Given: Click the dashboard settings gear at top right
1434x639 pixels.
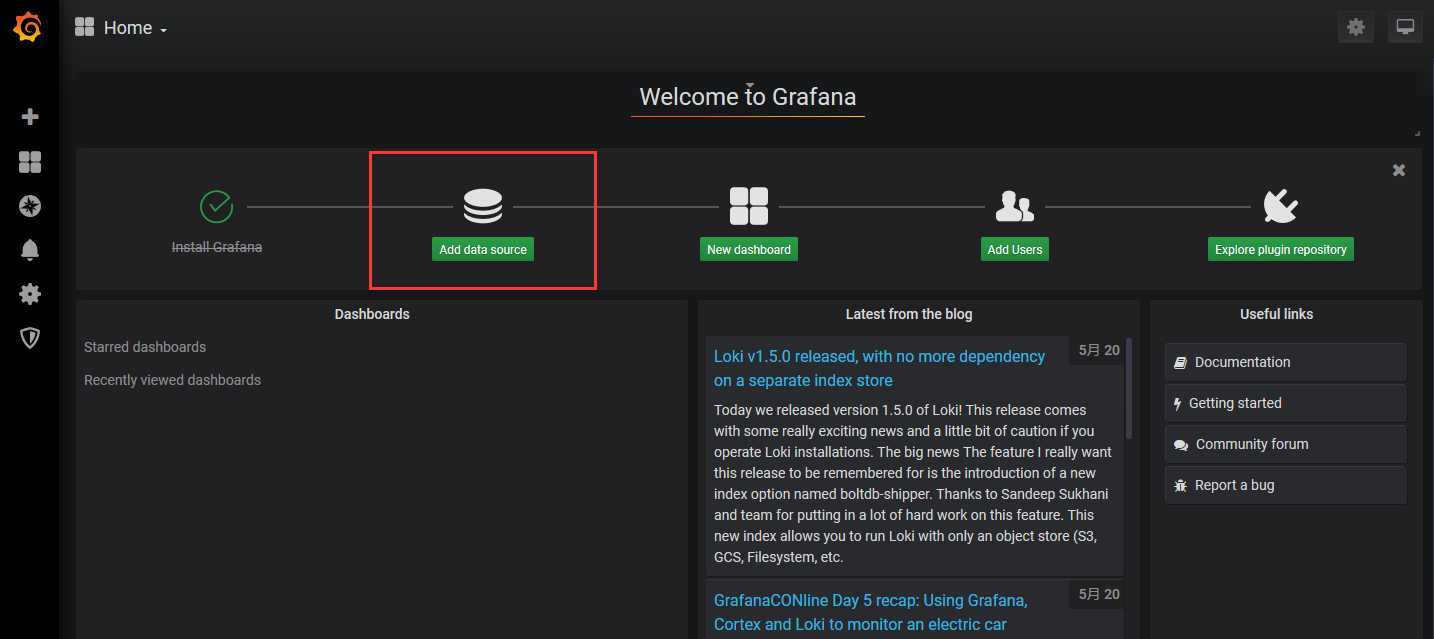Looking at the screenshot, I should 1356,27.
